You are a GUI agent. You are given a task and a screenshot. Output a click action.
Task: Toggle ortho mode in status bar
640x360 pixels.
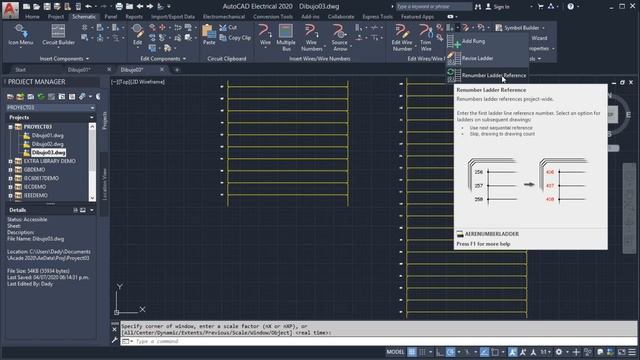(440, 352)
